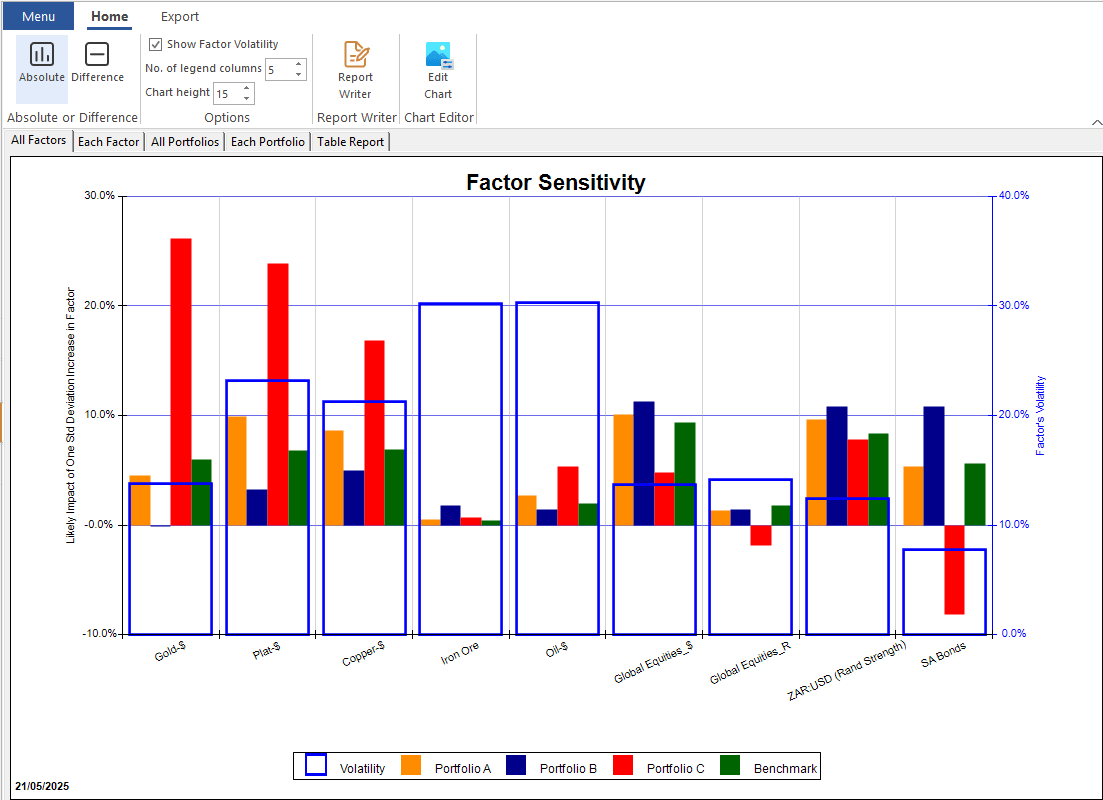
Task: Click the Iron Ore axis label
Action: tap(460, 653)
